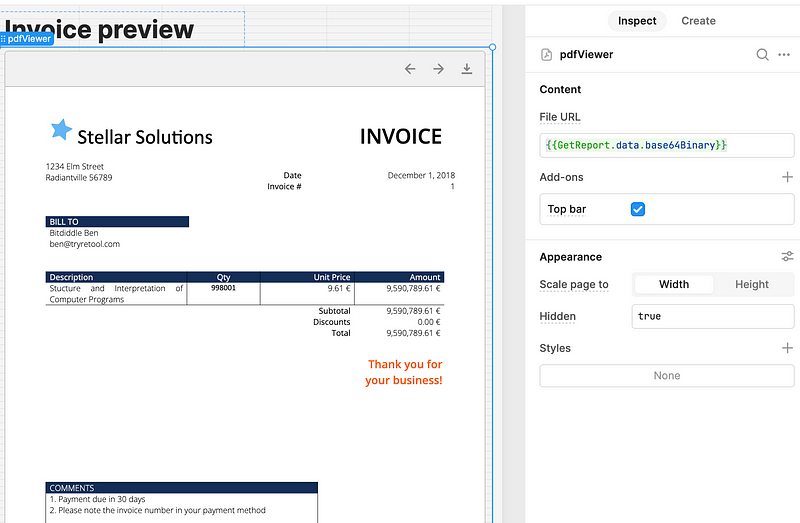Click the ben@tryretool.com email
This screenshot has width=800, height=523.
(85, 244)
